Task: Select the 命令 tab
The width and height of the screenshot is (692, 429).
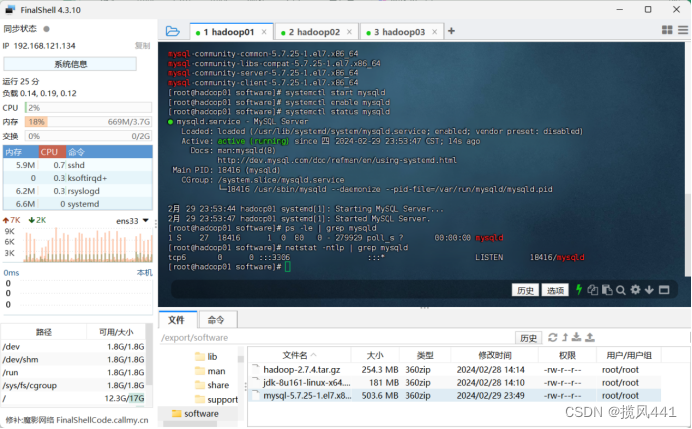Action: point(216,320)
